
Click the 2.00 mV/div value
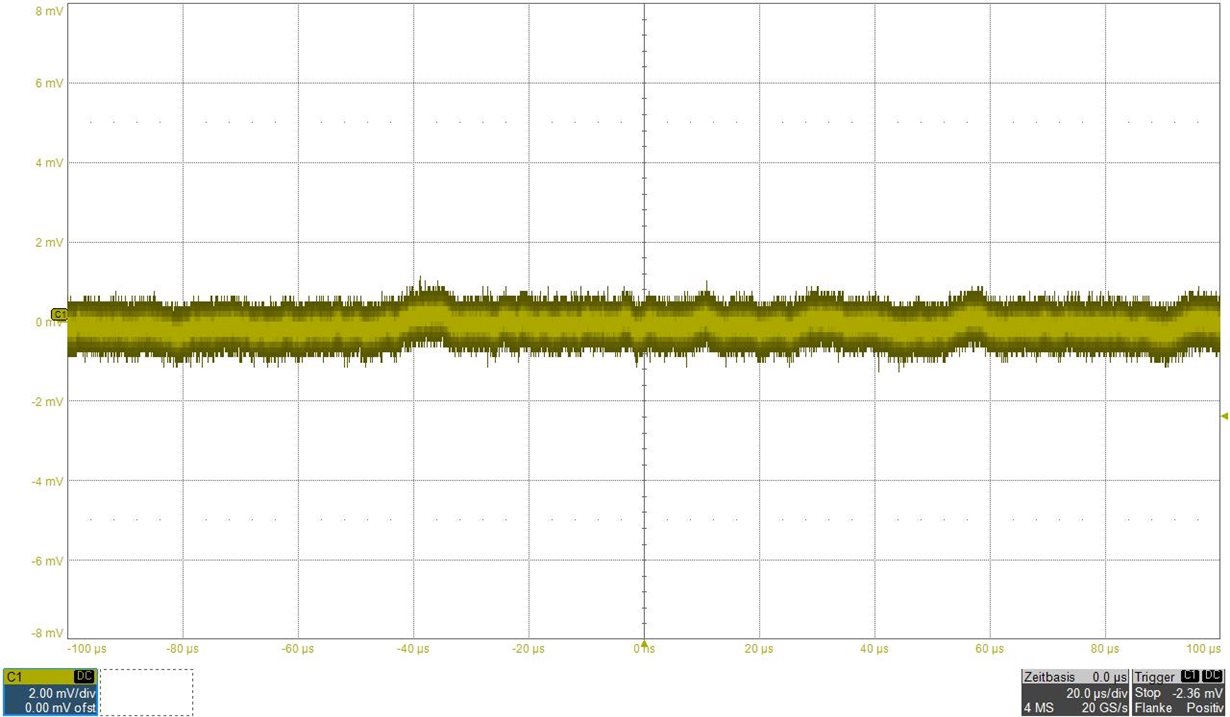62,692
